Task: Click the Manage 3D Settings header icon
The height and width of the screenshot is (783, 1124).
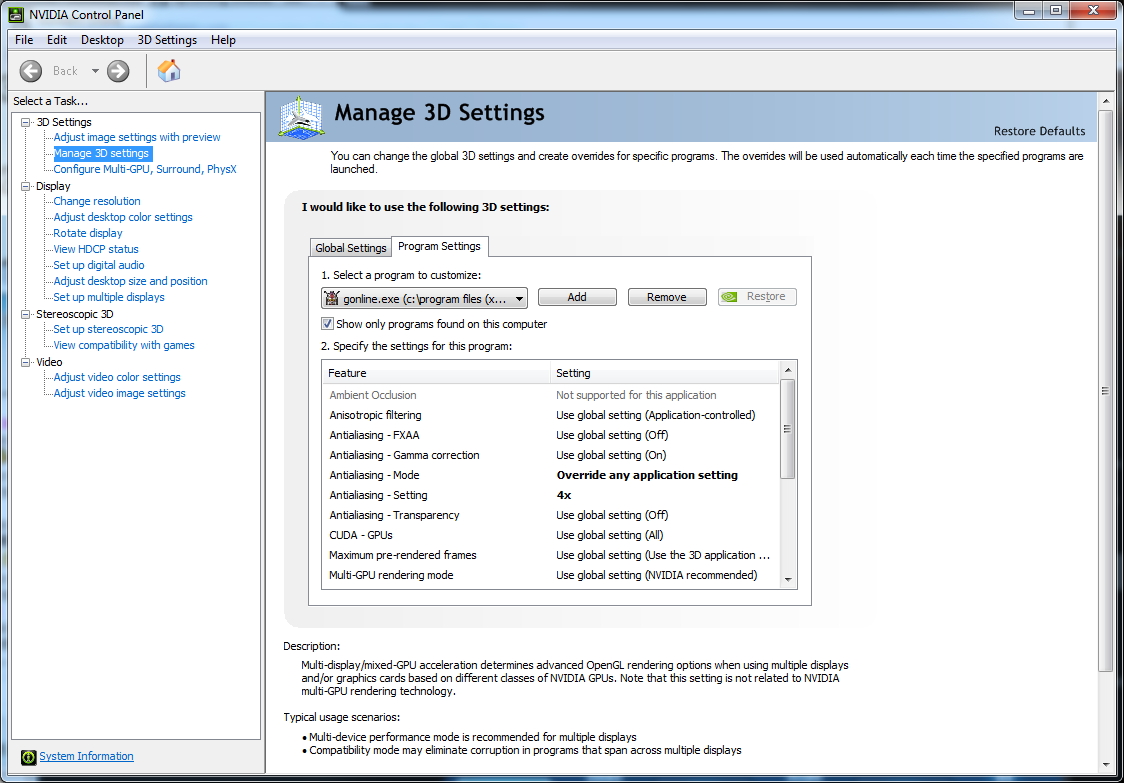Action: [x=301, y=117]
